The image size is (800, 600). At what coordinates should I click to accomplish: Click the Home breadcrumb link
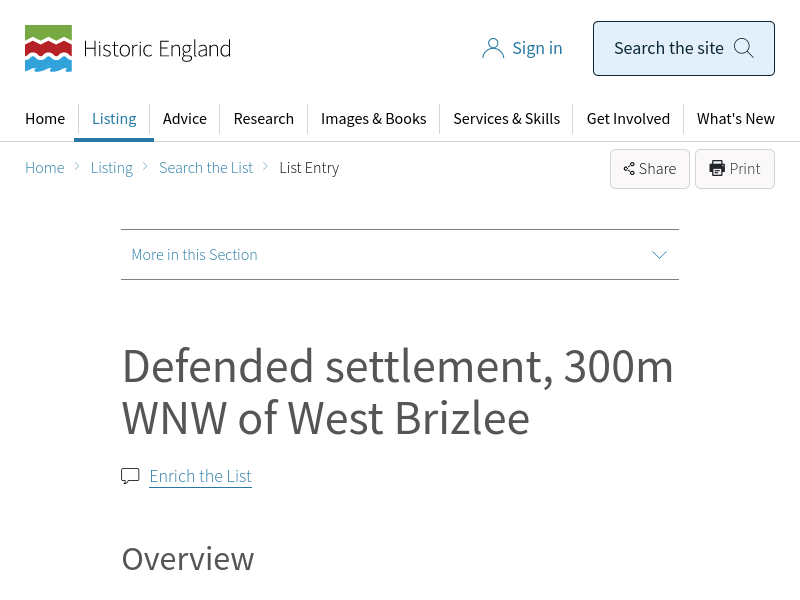45,168
